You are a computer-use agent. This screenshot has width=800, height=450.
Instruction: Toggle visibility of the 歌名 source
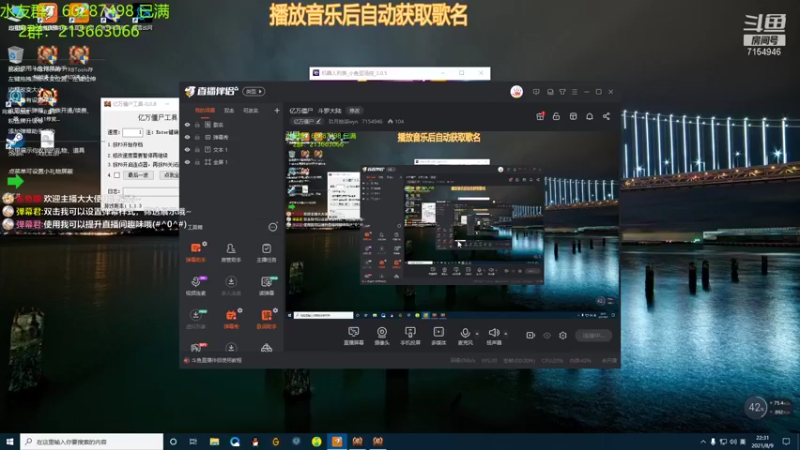[187, 124]
